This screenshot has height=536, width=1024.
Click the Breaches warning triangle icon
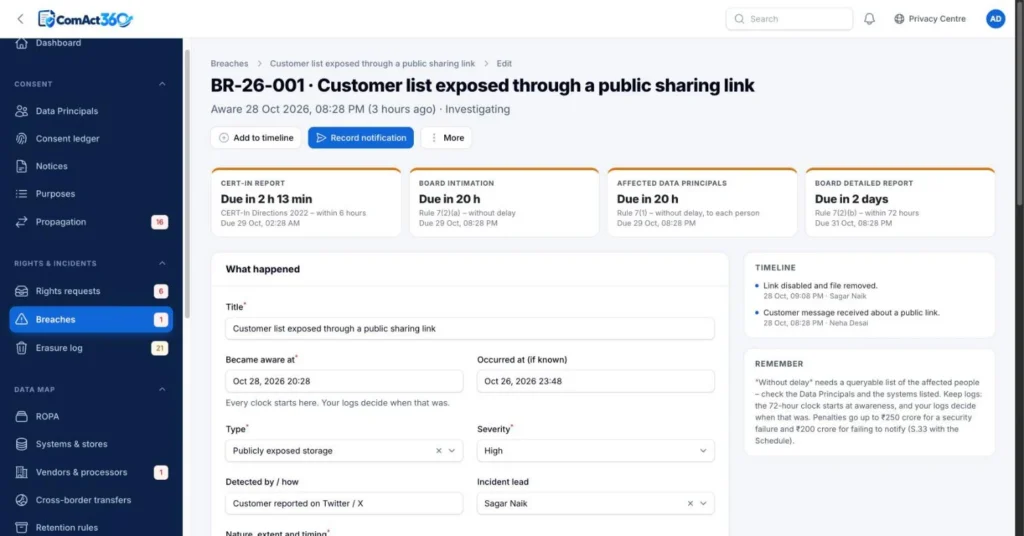click(22, 319)
